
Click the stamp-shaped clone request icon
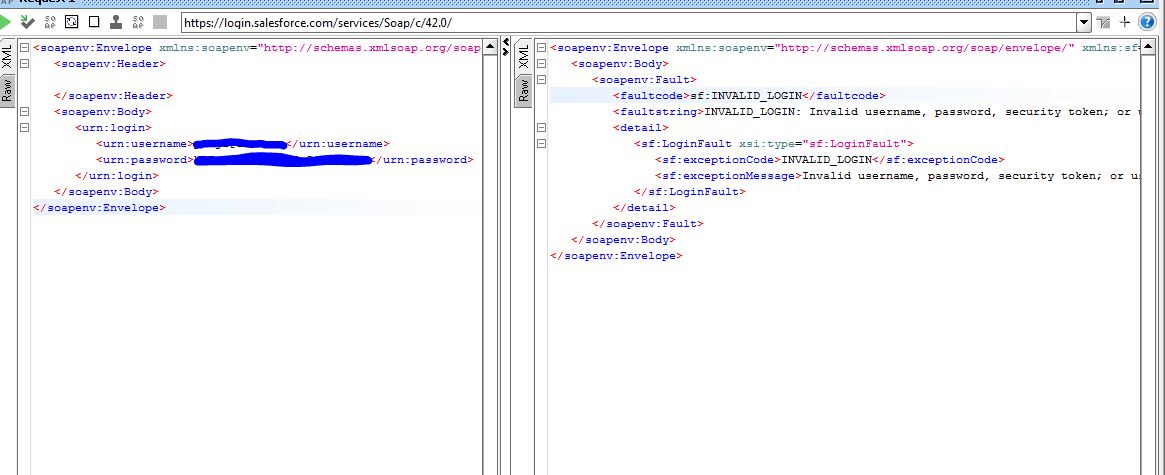[x=116, y=22]
